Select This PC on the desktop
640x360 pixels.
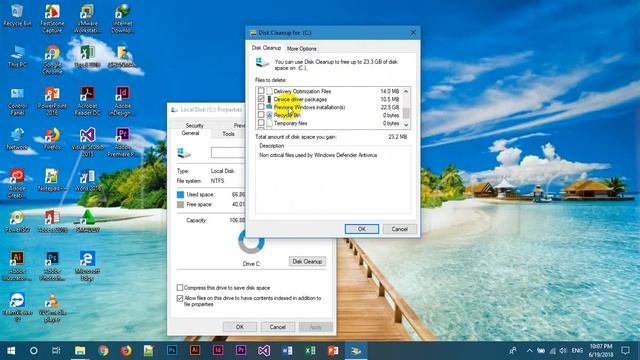(x=17, y=56)
